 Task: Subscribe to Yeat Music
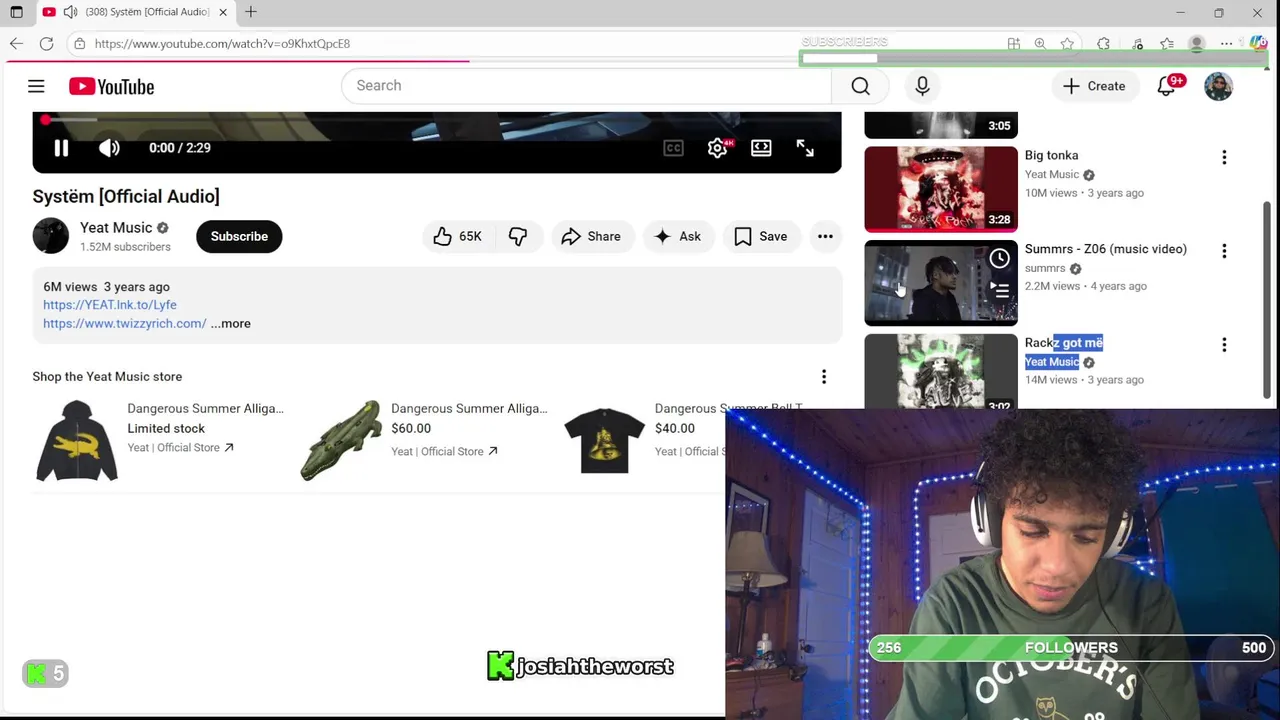pos(239,236)
